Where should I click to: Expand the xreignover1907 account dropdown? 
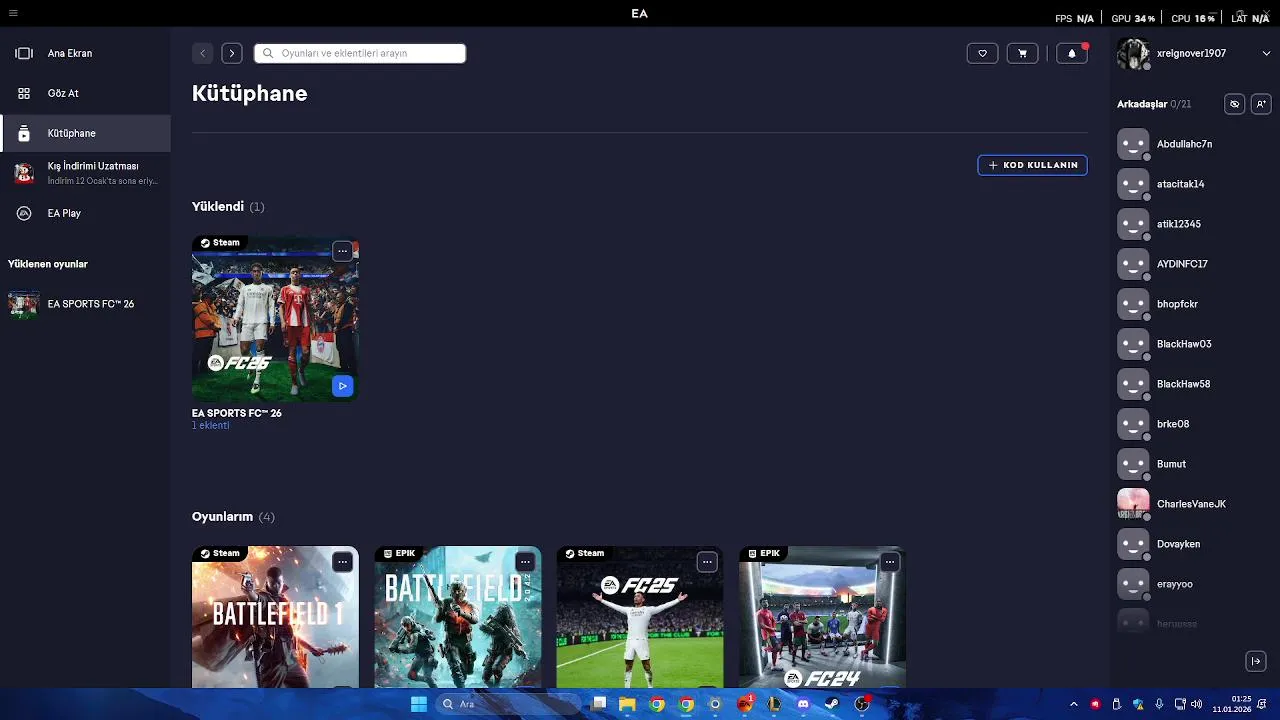(x=1266, y=53)
